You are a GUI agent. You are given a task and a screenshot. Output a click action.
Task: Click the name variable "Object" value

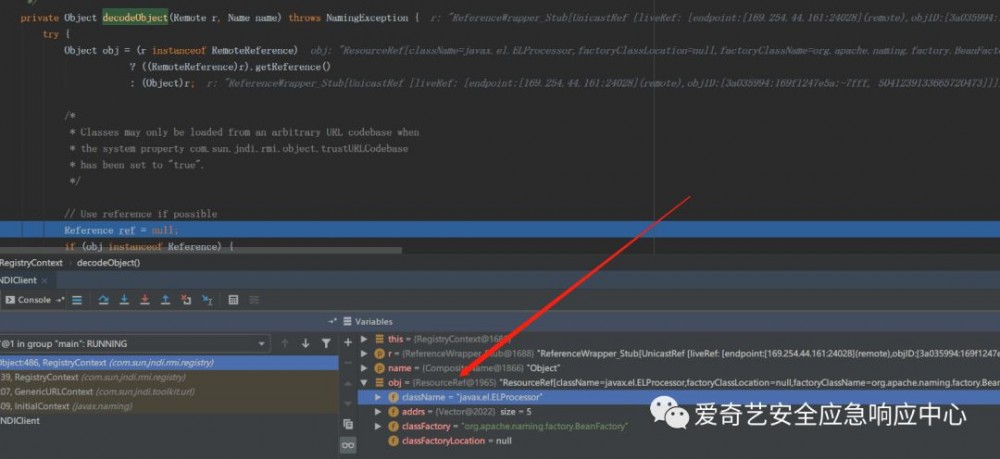pos(543,368)
